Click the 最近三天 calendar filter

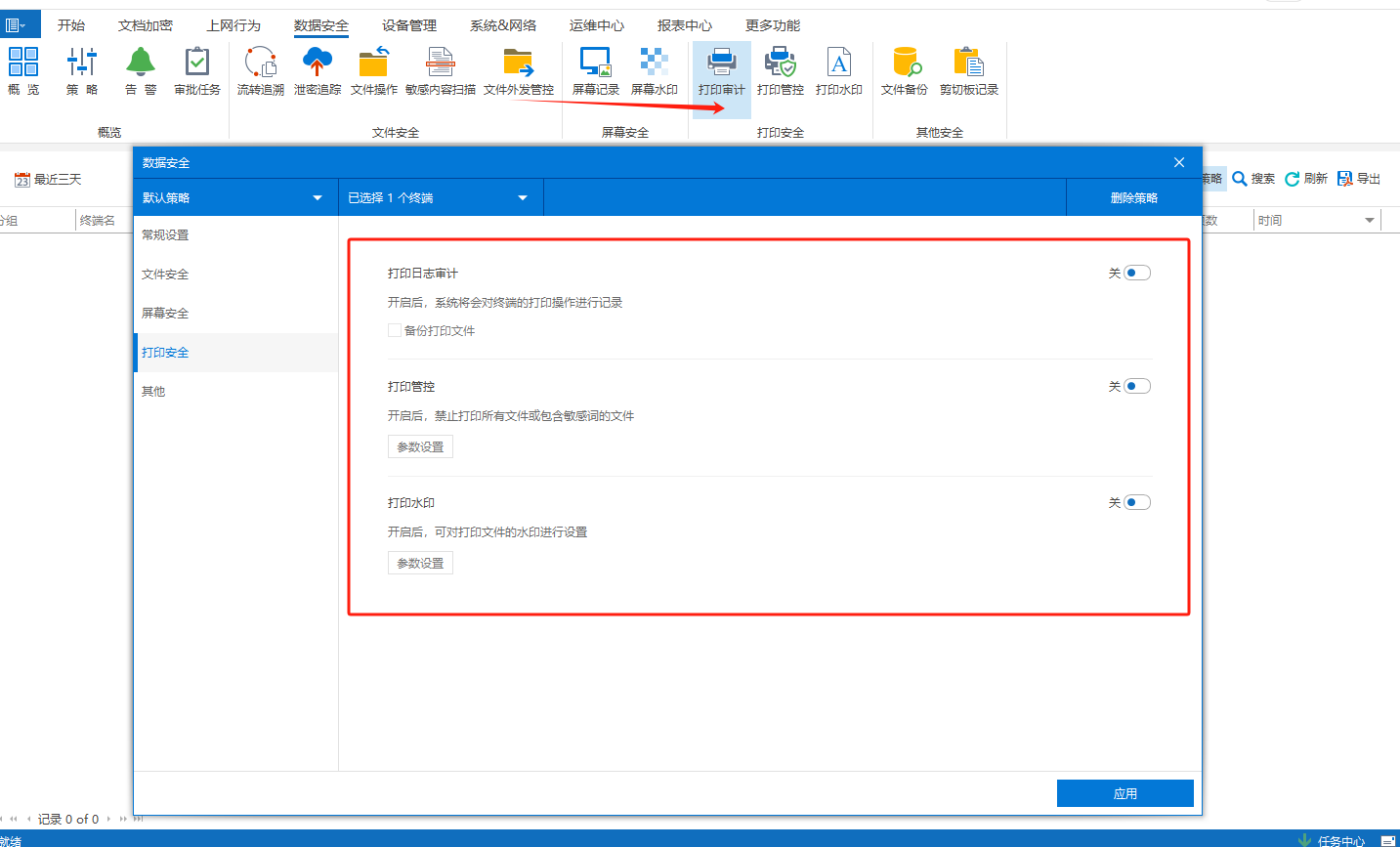[48, 180]
